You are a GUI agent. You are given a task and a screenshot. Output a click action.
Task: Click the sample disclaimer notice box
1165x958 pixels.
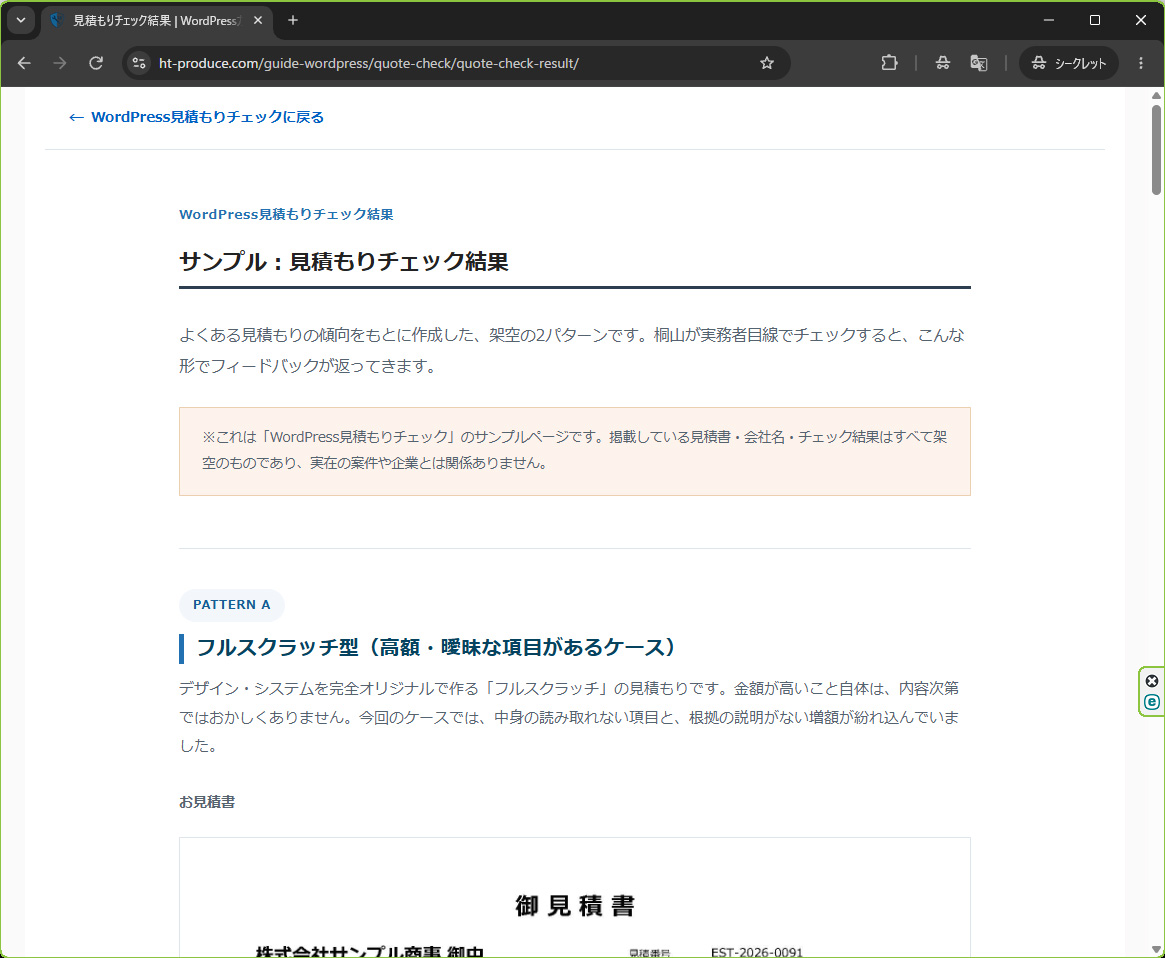click(x=574, y=451)
